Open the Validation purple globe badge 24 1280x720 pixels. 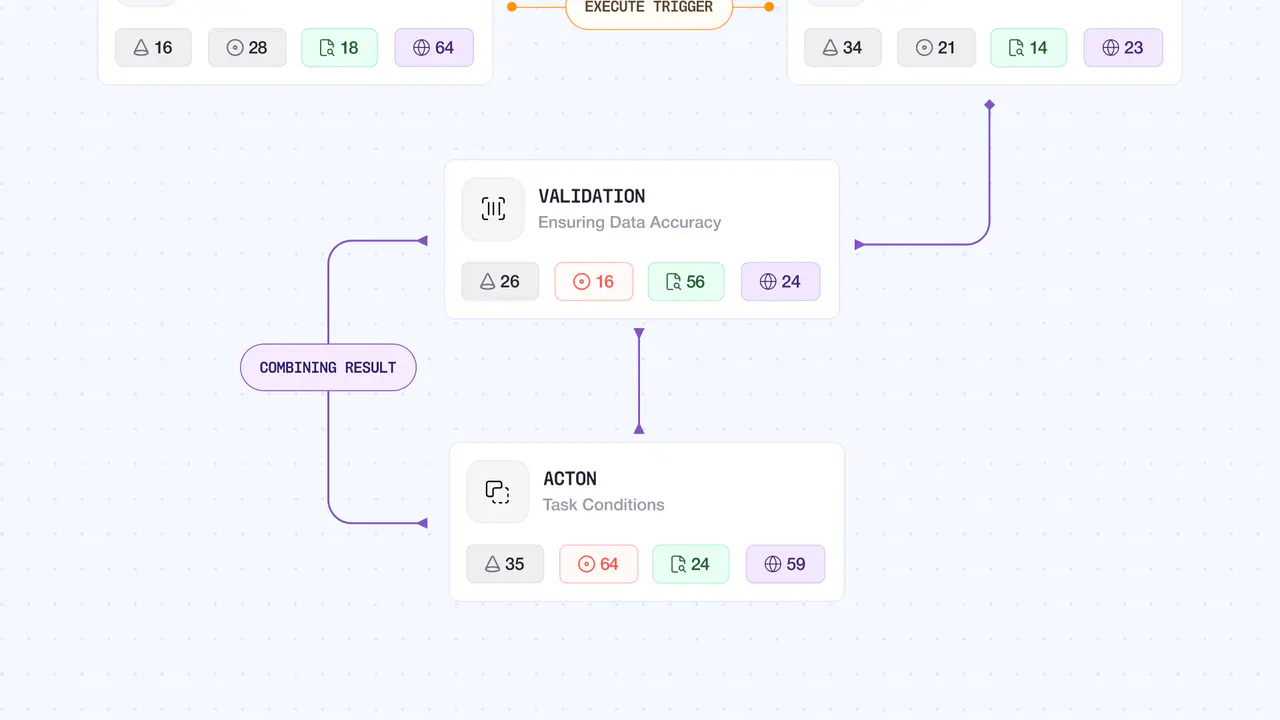pyautogui.click(x=780, y=282)
